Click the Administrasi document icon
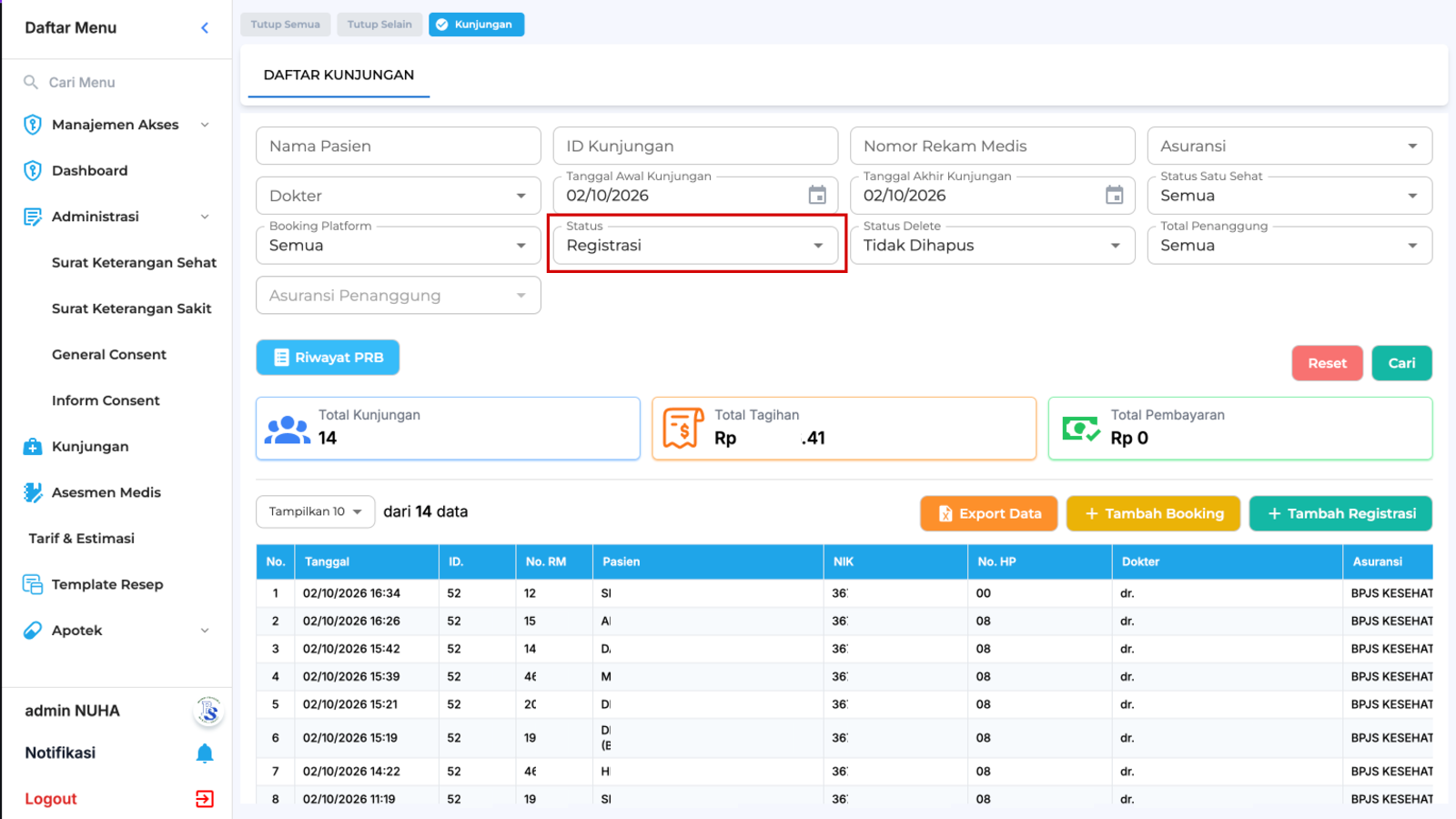The width and height of the screenshot is (1456, 819). pos(33,217)
